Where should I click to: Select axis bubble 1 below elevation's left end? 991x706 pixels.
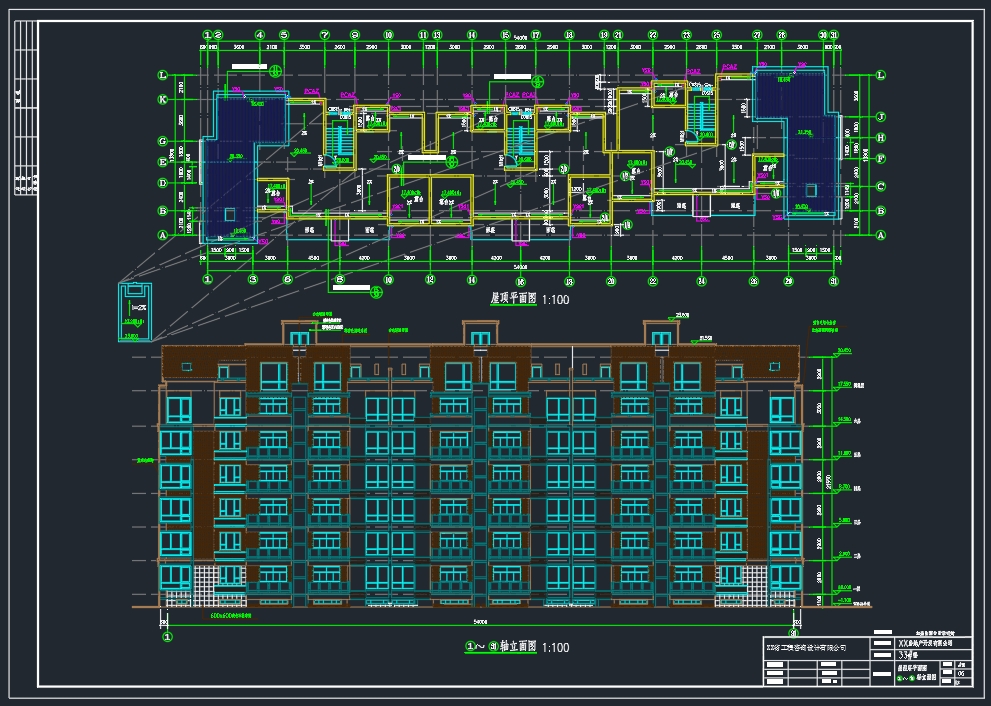point(167,634)
